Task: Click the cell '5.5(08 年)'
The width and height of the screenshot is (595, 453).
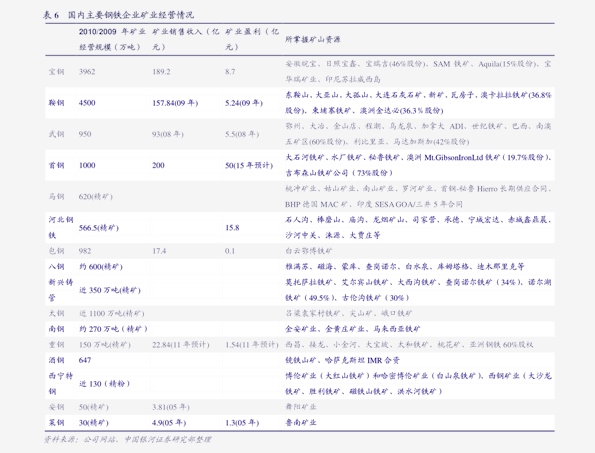Action: coord(242,134)
